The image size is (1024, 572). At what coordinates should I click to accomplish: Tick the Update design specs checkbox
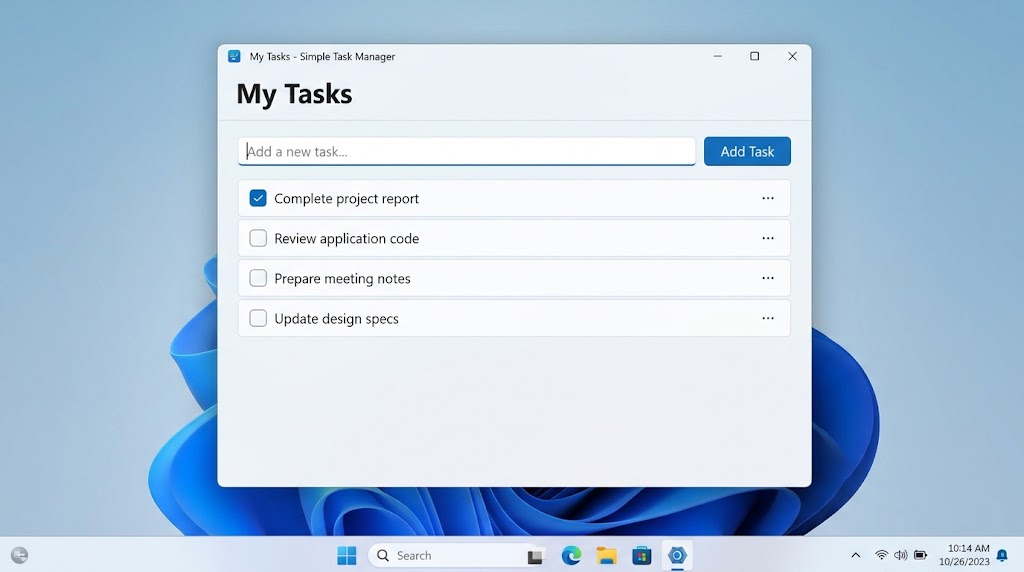pos(258,318)
